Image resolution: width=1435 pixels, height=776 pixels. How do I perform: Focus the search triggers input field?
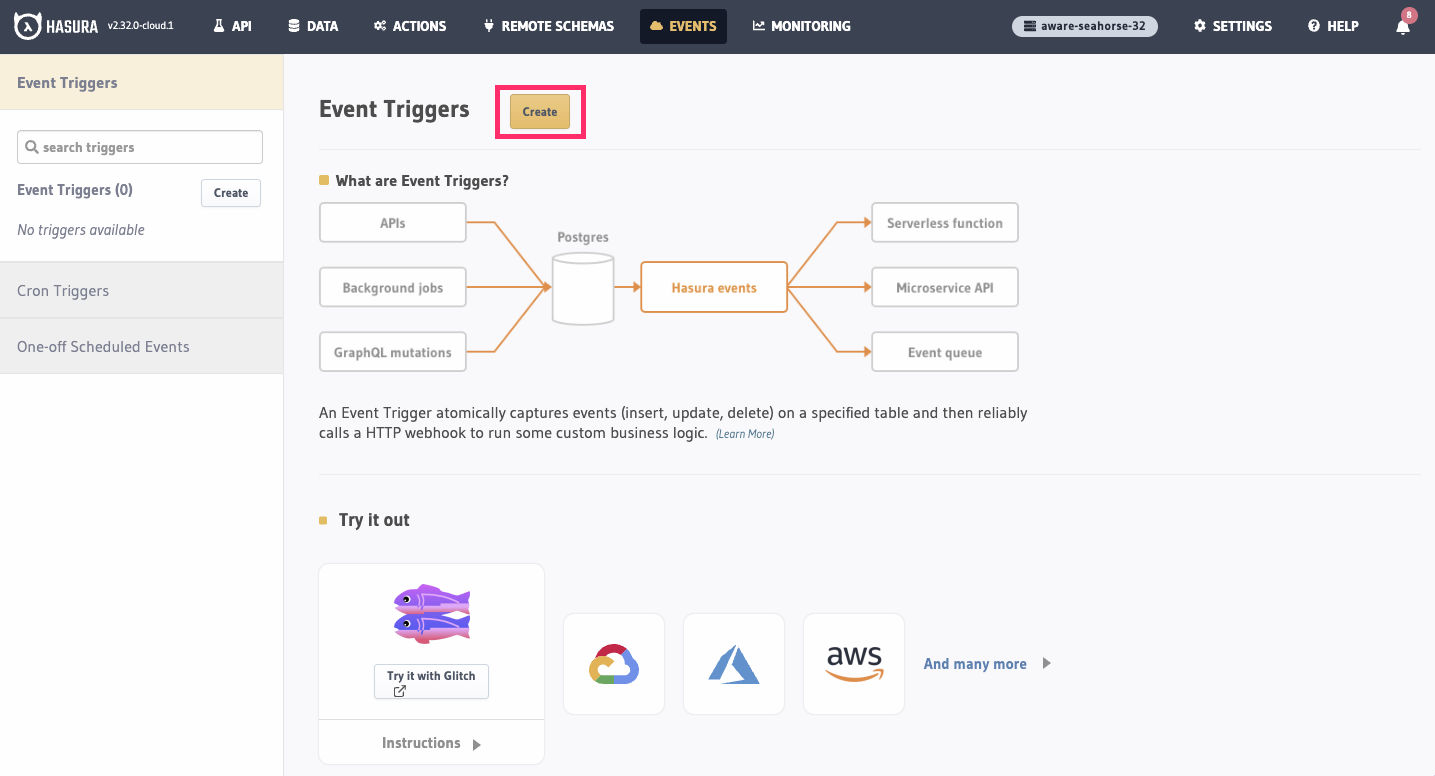tap(140, 147)
